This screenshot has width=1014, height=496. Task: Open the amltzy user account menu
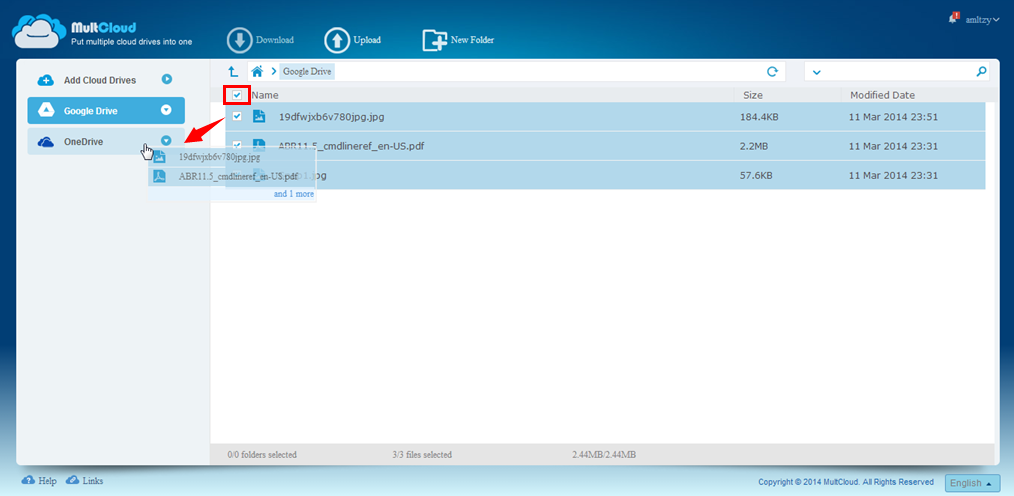(x=982, y=19)
